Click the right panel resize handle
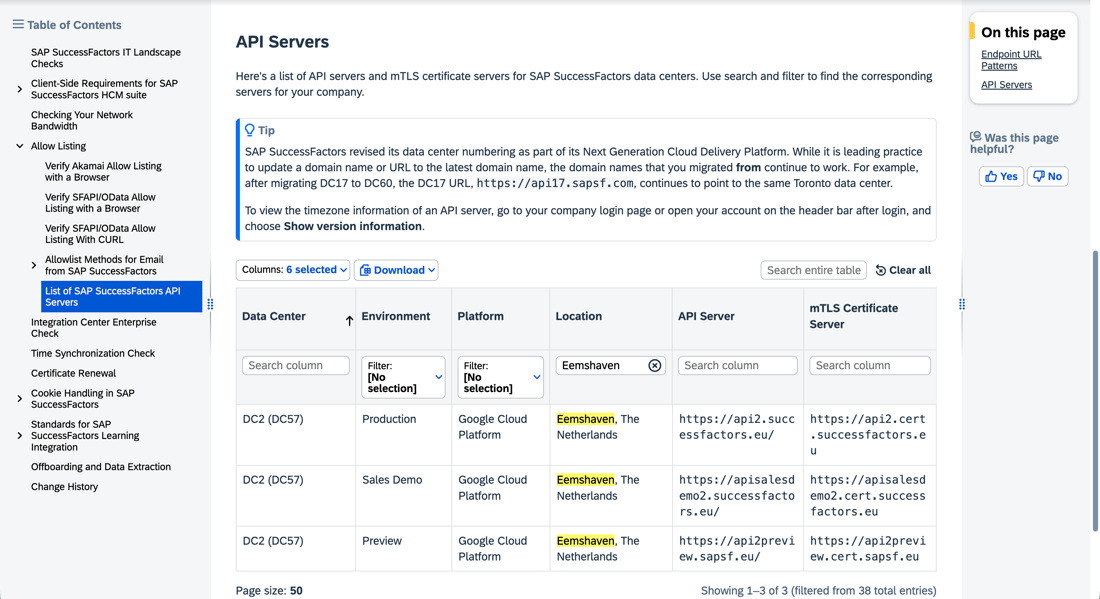 962,304
